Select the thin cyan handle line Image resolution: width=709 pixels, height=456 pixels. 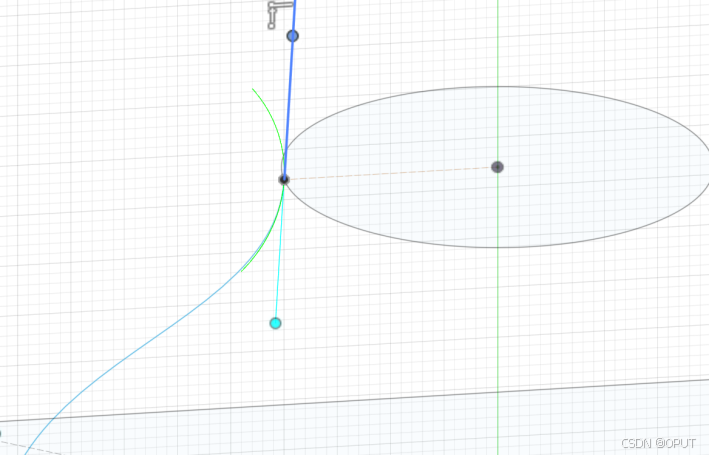pos(279,253)
